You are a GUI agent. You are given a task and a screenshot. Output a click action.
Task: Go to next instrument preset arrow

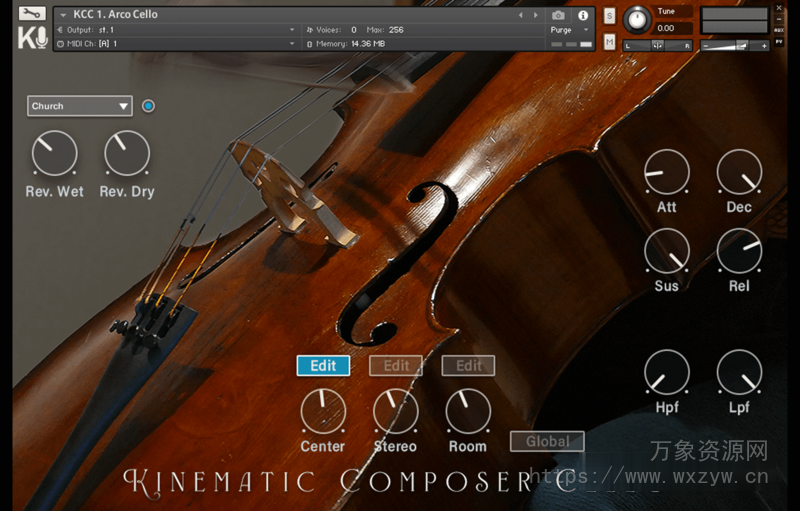(536, 15)
